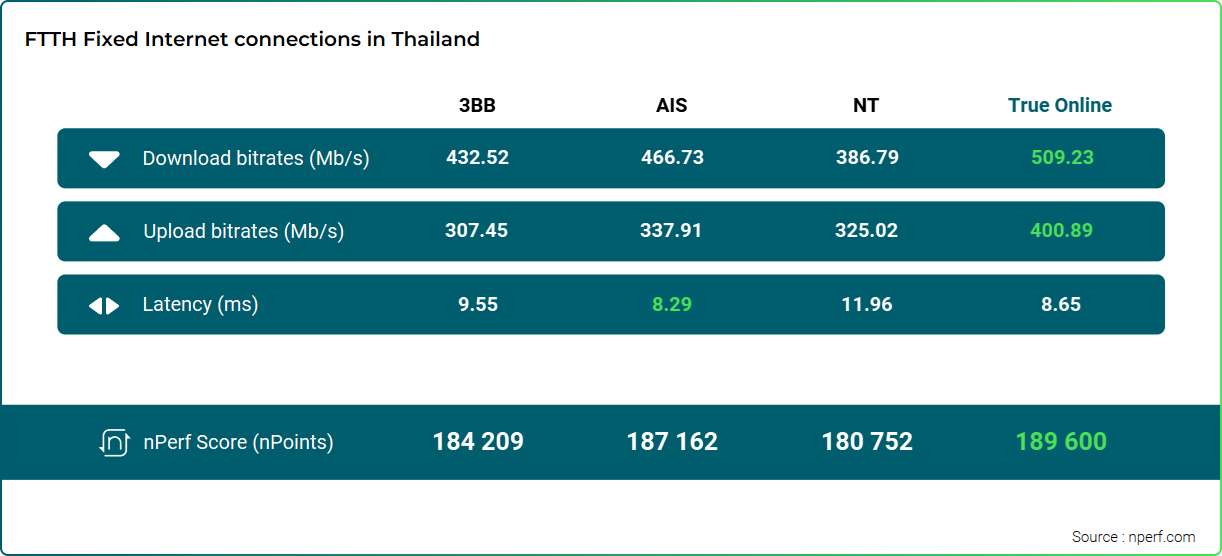Click the FTTH Fixed Internet connections title
1222x556 pixels.
(x=252, y=40)
